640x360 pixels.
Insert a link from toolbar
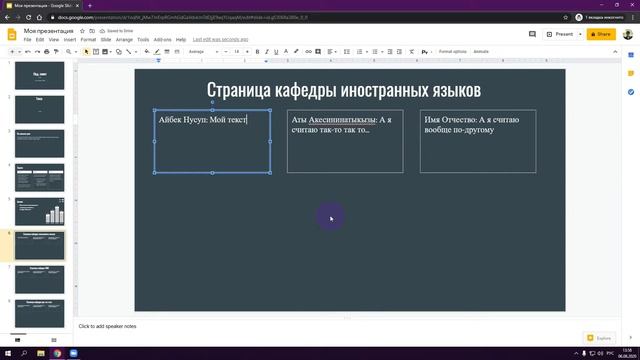tap(308, 52)
